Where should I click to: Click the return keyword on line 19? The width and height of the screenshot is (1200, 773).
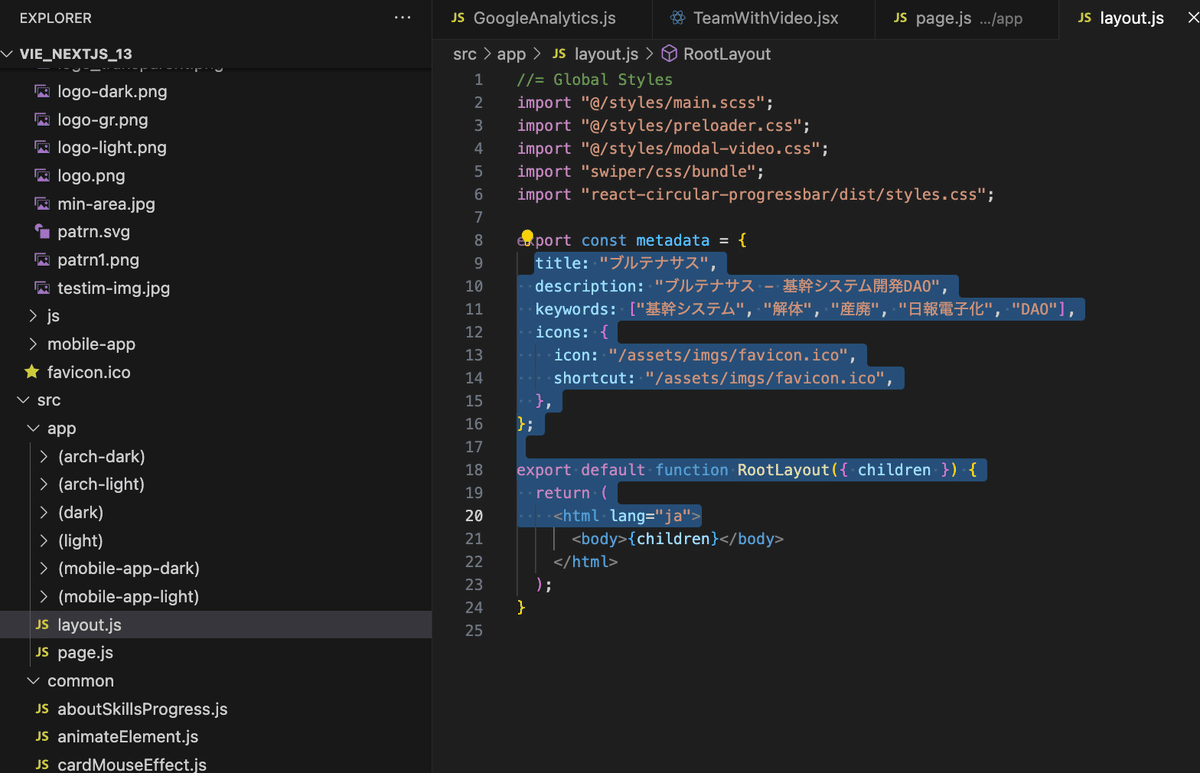pos(562,494)
